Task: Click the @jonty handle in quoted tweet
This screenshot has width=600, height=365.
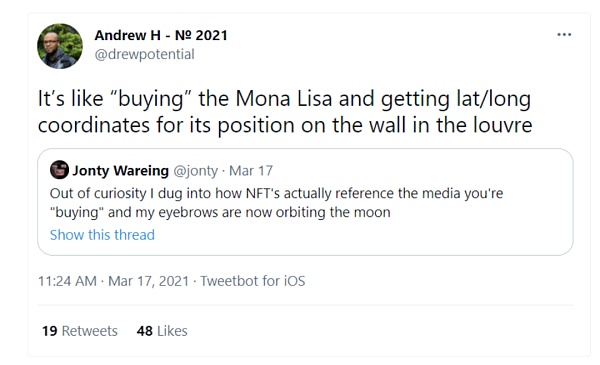Action: (x=196, y=170)
